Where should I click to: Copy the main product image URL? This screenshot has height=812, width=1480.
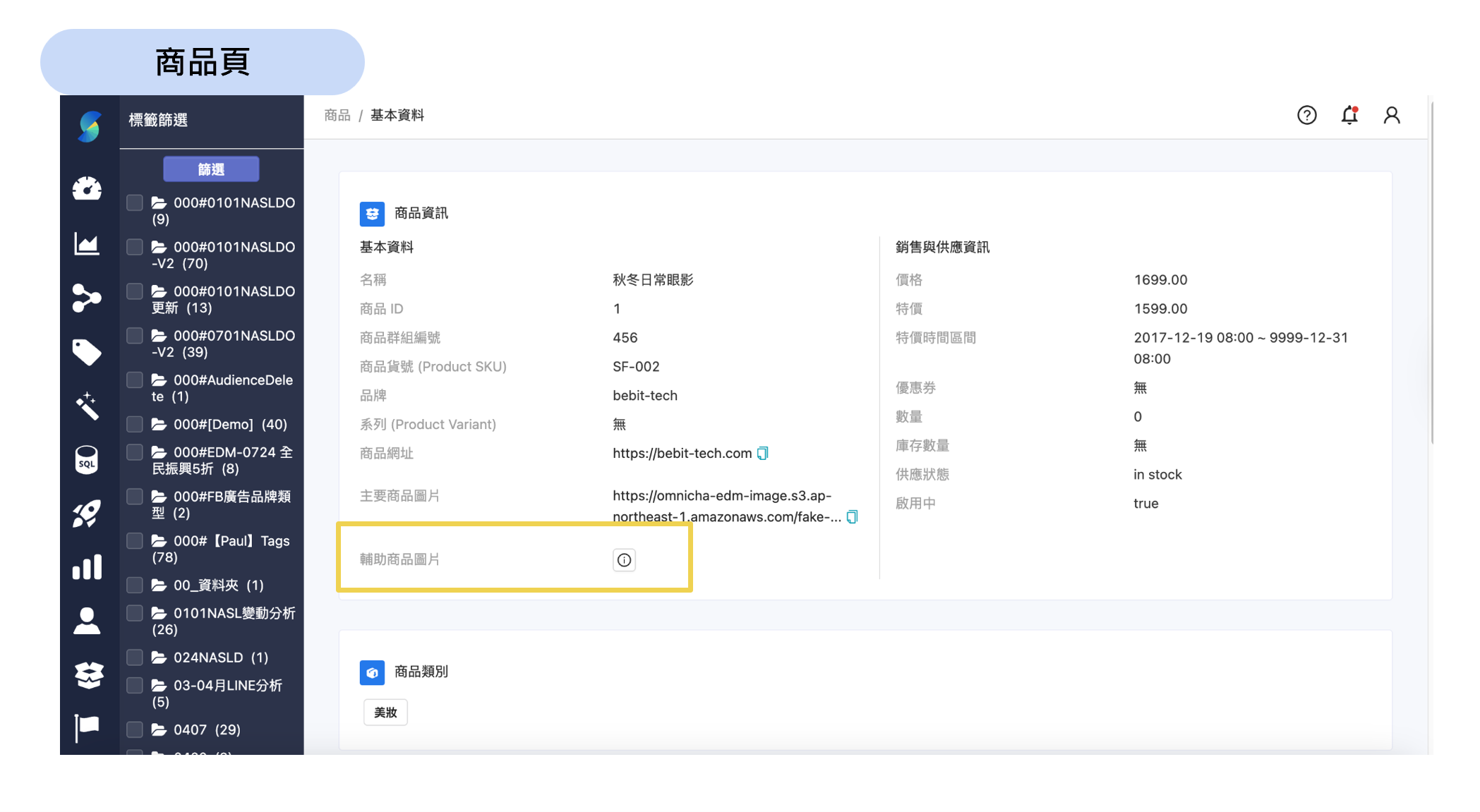pos(853,517)
